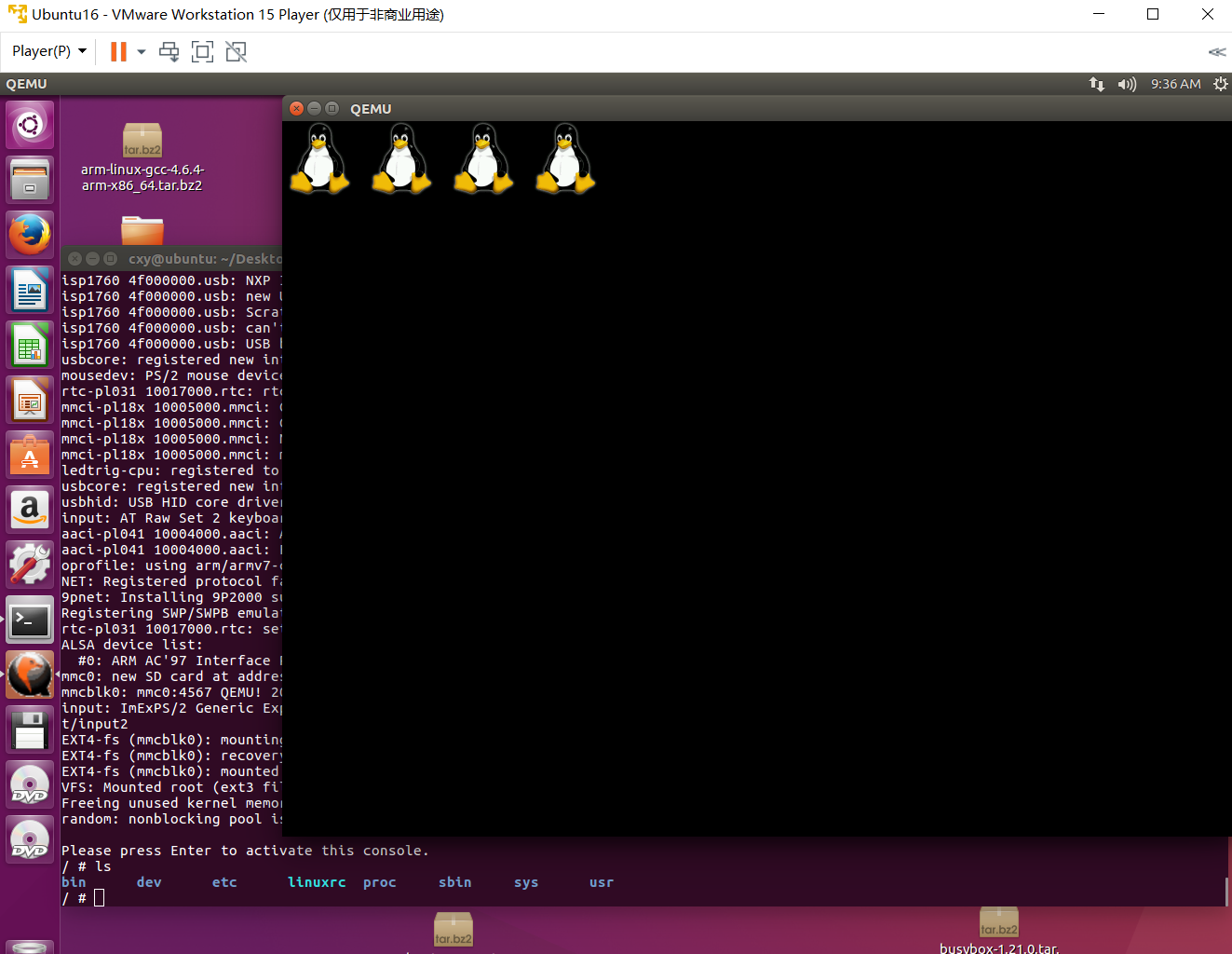The image size is (1232, 954).
Task: Minimize the cxy@ubuntu terminal window
Action: coord(92,258)
